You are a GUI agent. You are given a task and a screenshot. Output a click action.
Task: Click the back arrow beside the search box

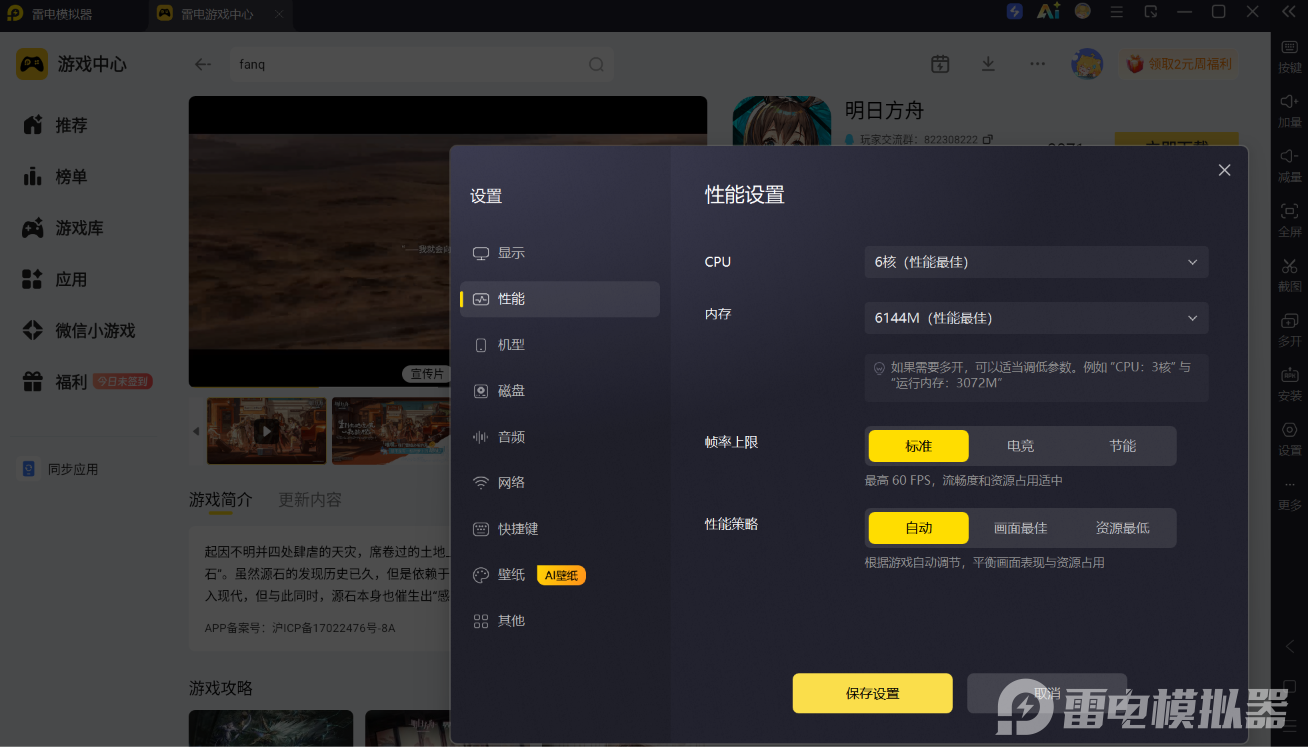click(203, 64)
